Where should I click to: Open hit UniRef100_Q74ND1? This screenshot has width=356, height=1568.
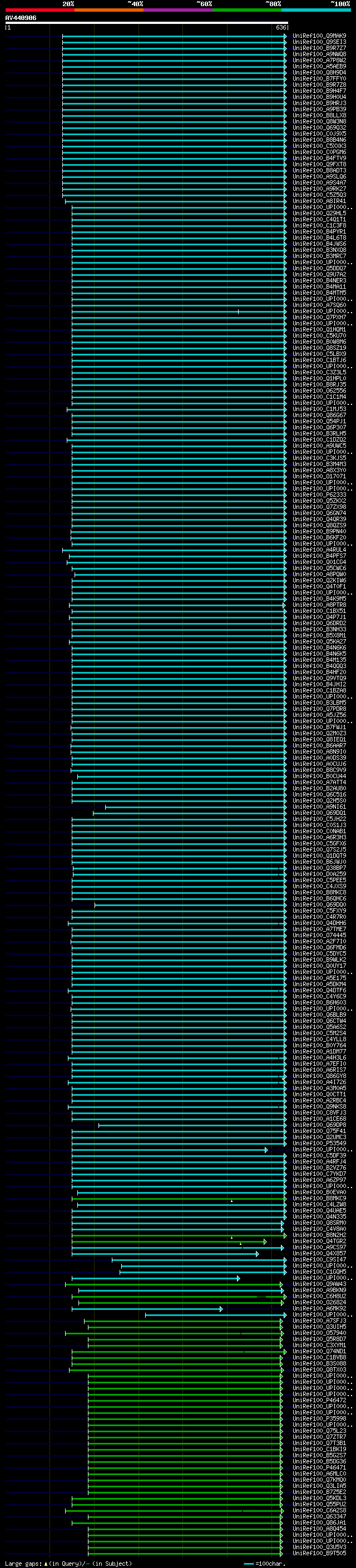pyautogui.click(x=319, y=1351)
